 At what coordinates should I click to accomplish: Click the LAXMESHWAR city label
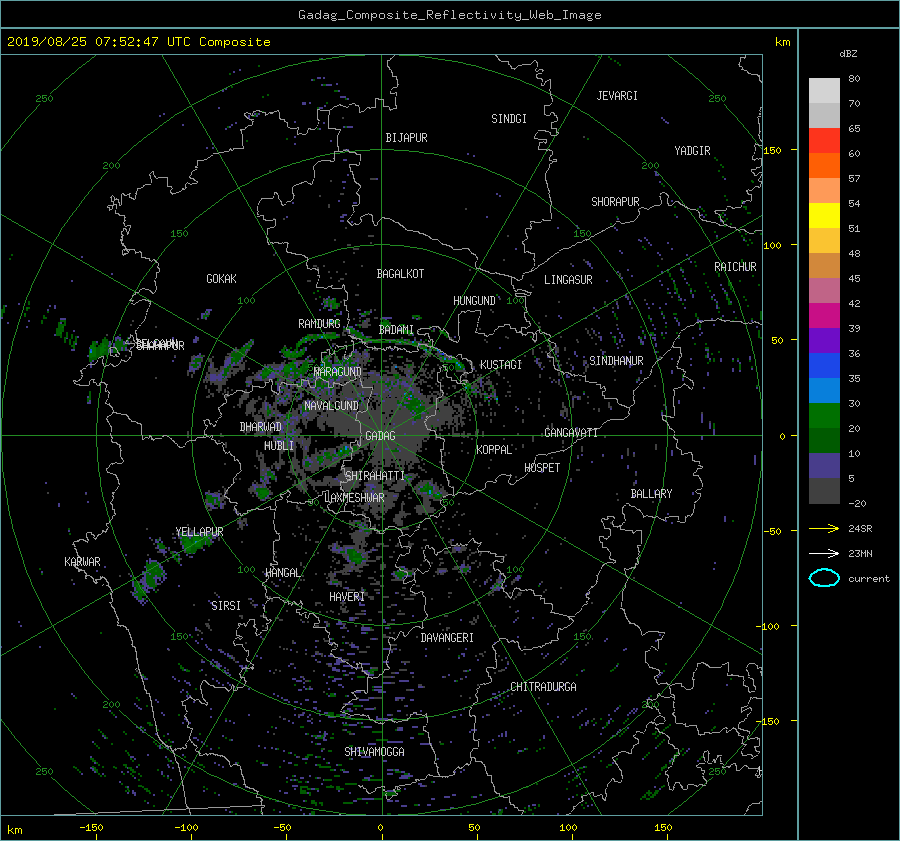click(x=354, y=498)
